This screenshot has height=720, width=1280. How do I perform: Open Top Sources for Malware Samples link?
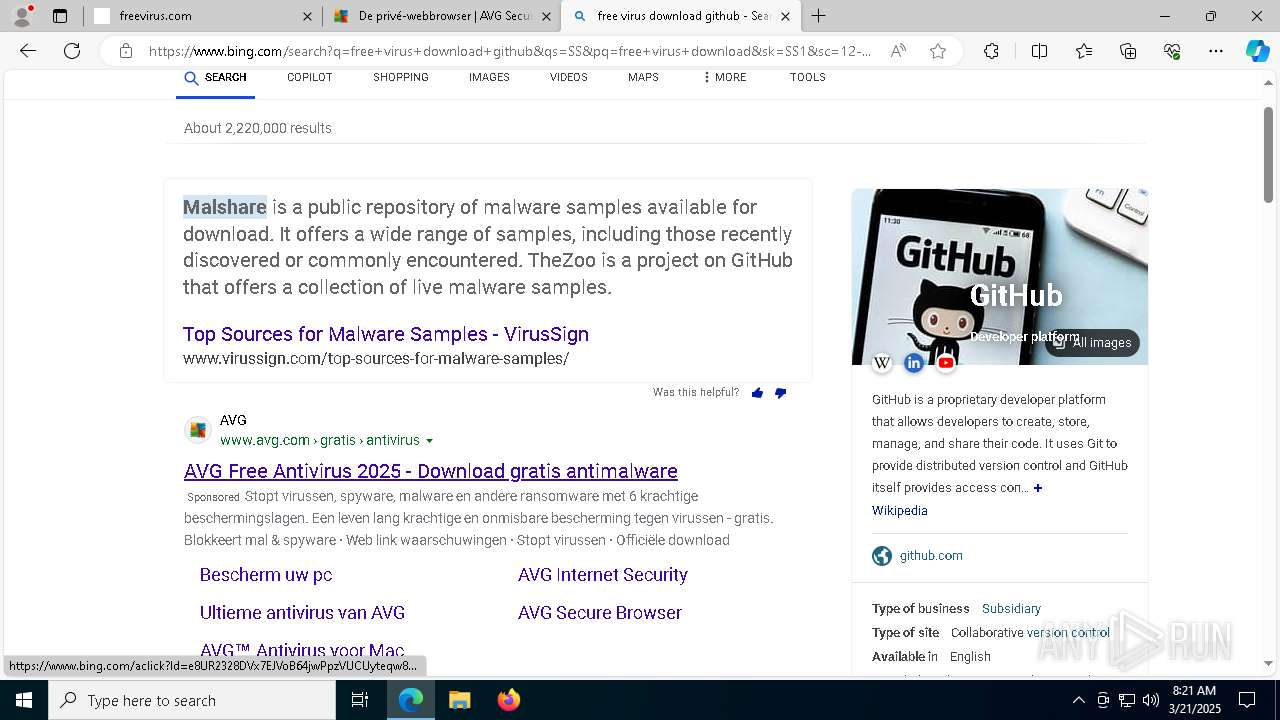tap(385, 334)
